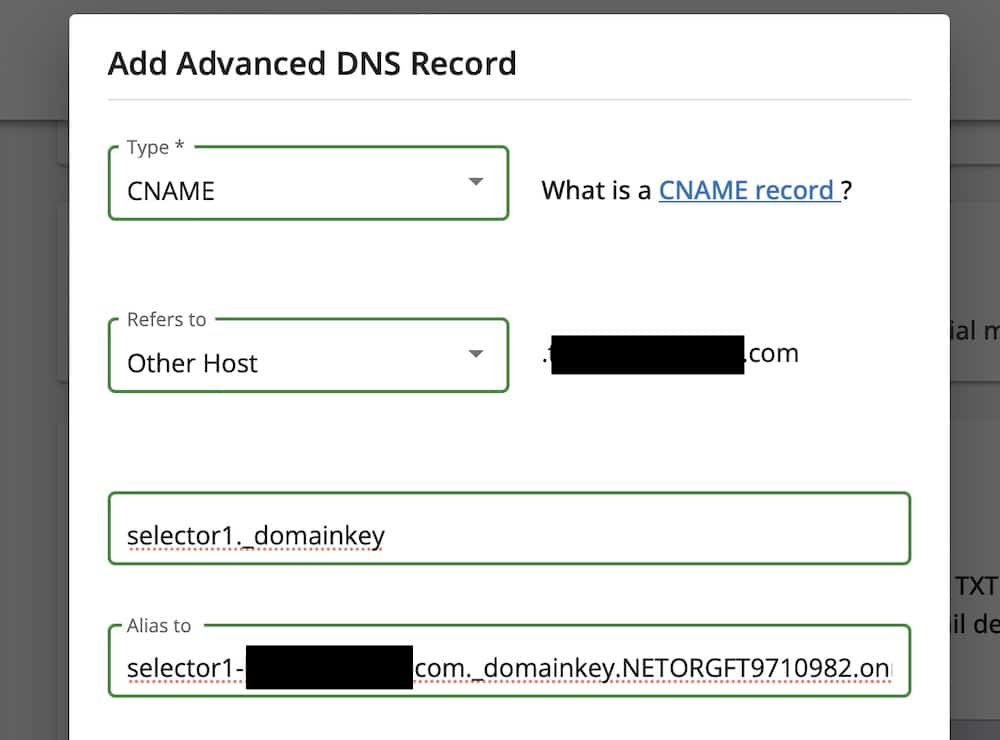1000x740 pixels.
Task: Expand the Refers to dropdown arrow
Action: click(x=476, y=354)
